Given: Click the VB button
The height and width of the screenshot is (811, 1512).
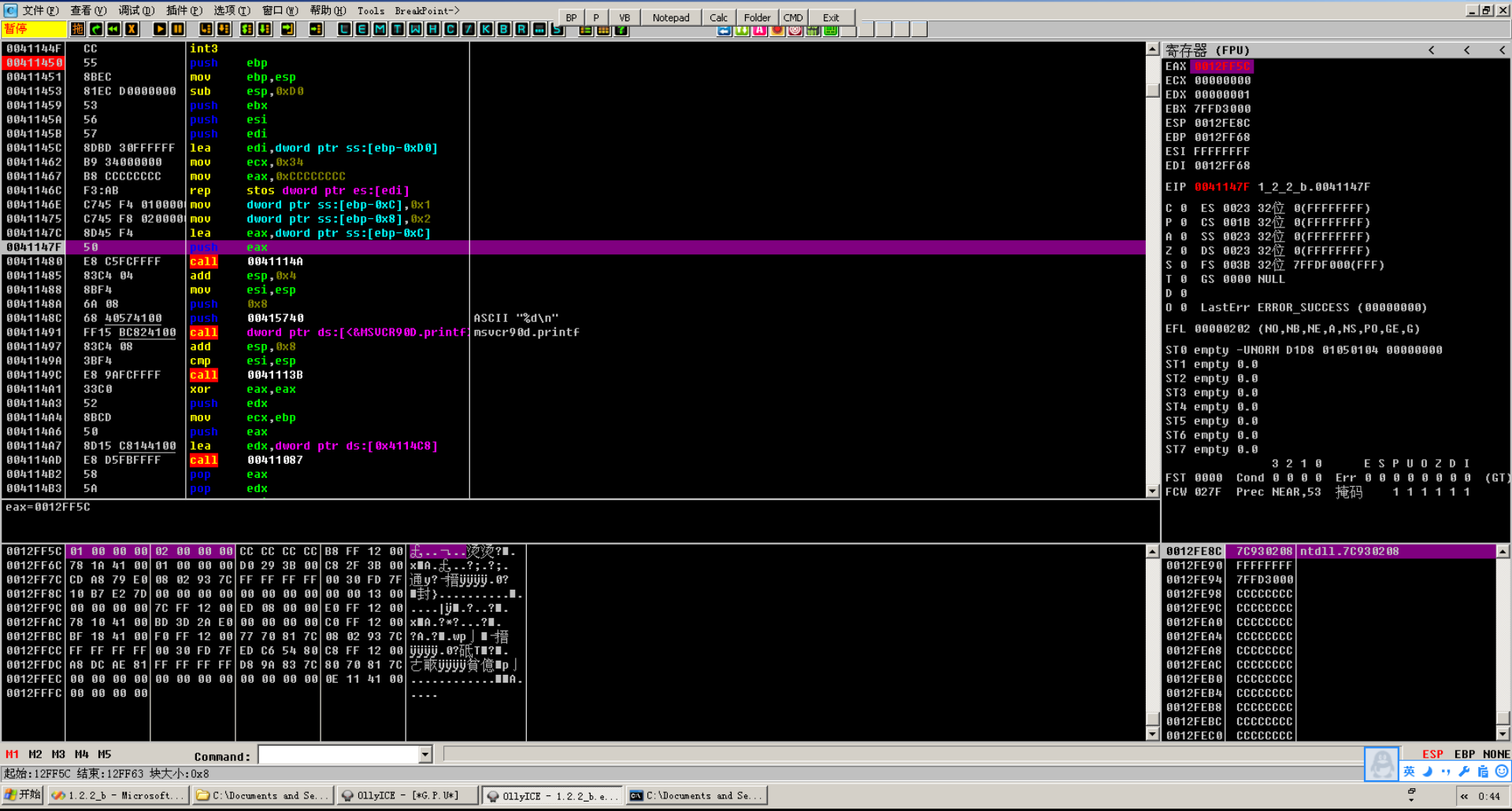Looking at the screenshot, I should 624,17.
